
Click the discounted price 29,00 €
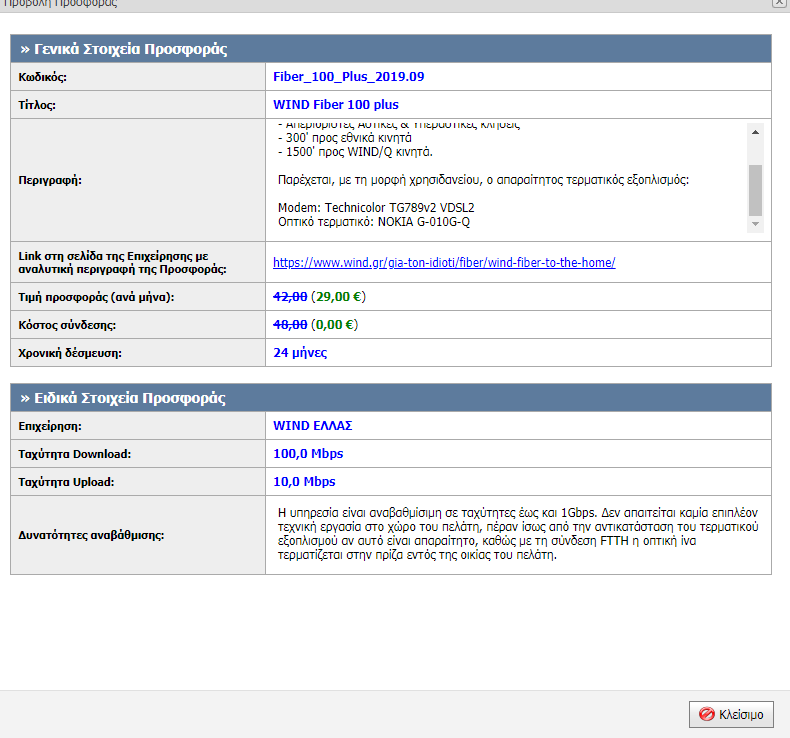pyautogui.click(x=339, y=297)
